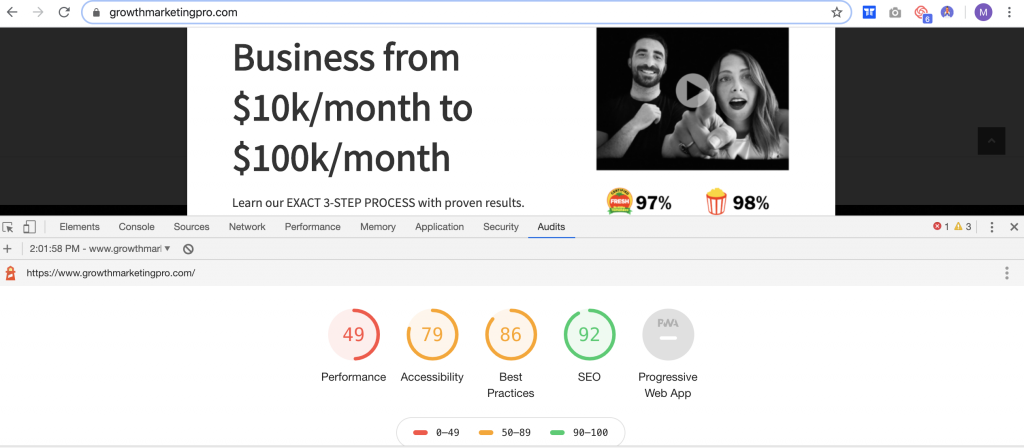Image resolution: width=1024 pixels, height=448 pixels.
Task: Click the browser reload icon
Action: (64, 12)
